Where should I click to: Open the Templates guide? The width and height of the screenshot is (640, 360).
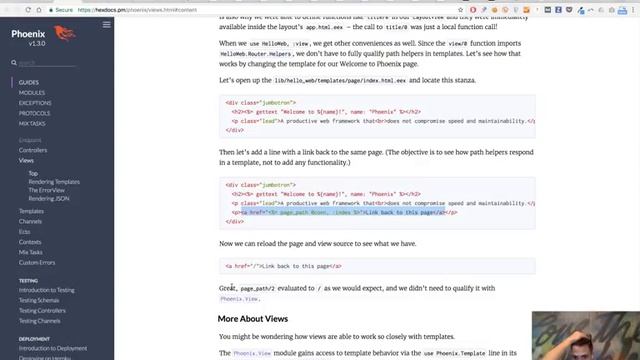(31, 211)
